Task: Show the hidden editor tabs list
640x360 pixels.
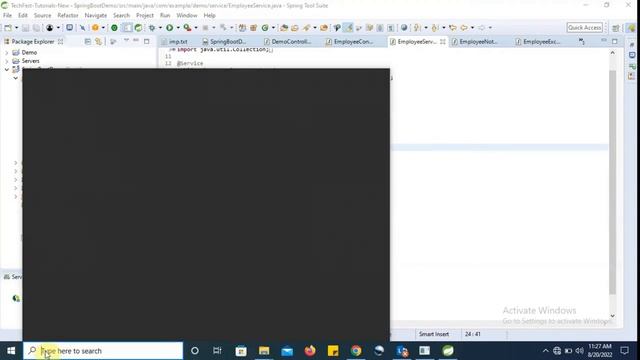Action: click(582, 42)
